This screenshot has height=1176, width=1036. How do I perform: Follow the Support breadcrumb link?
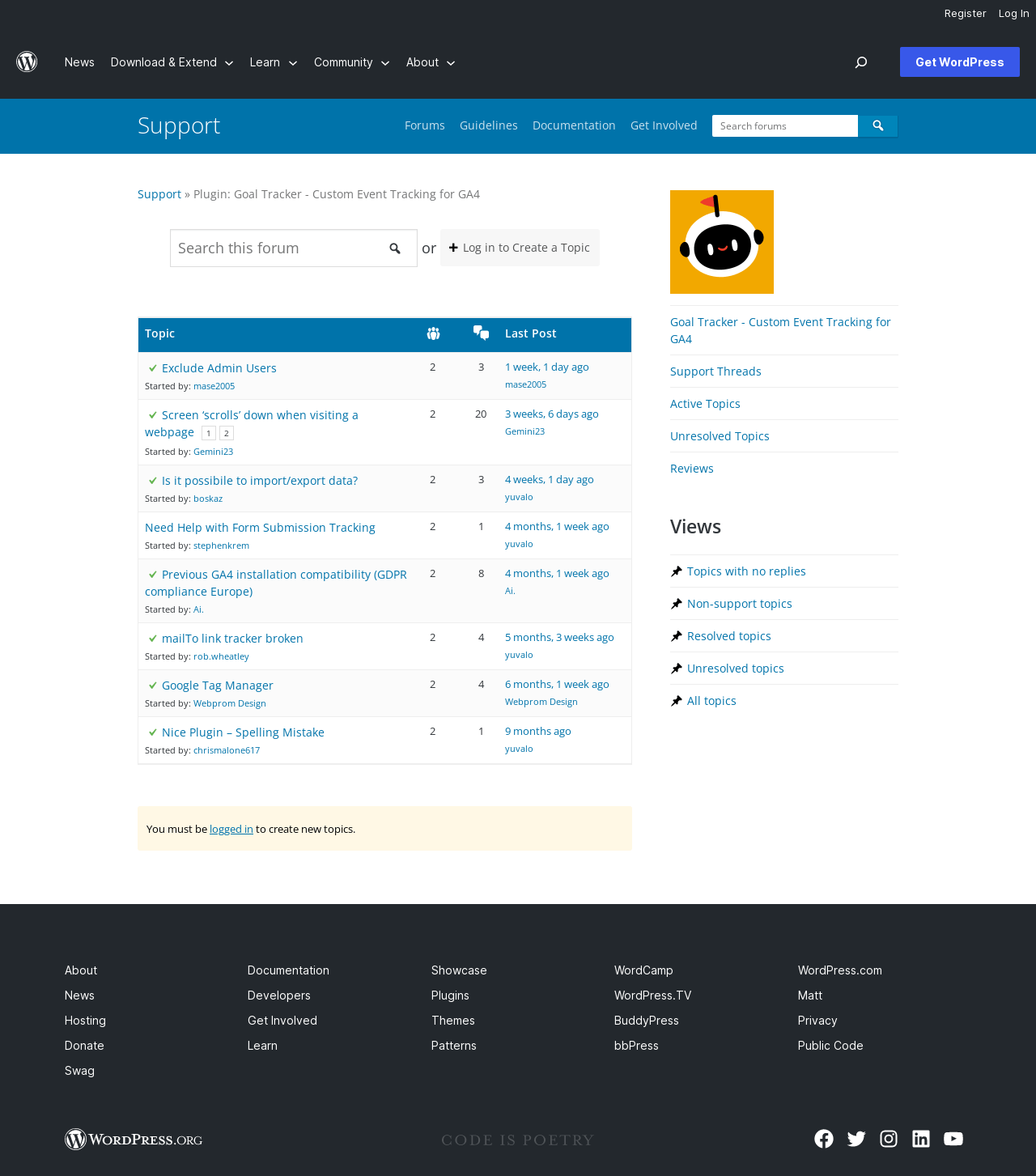(159, 194)
